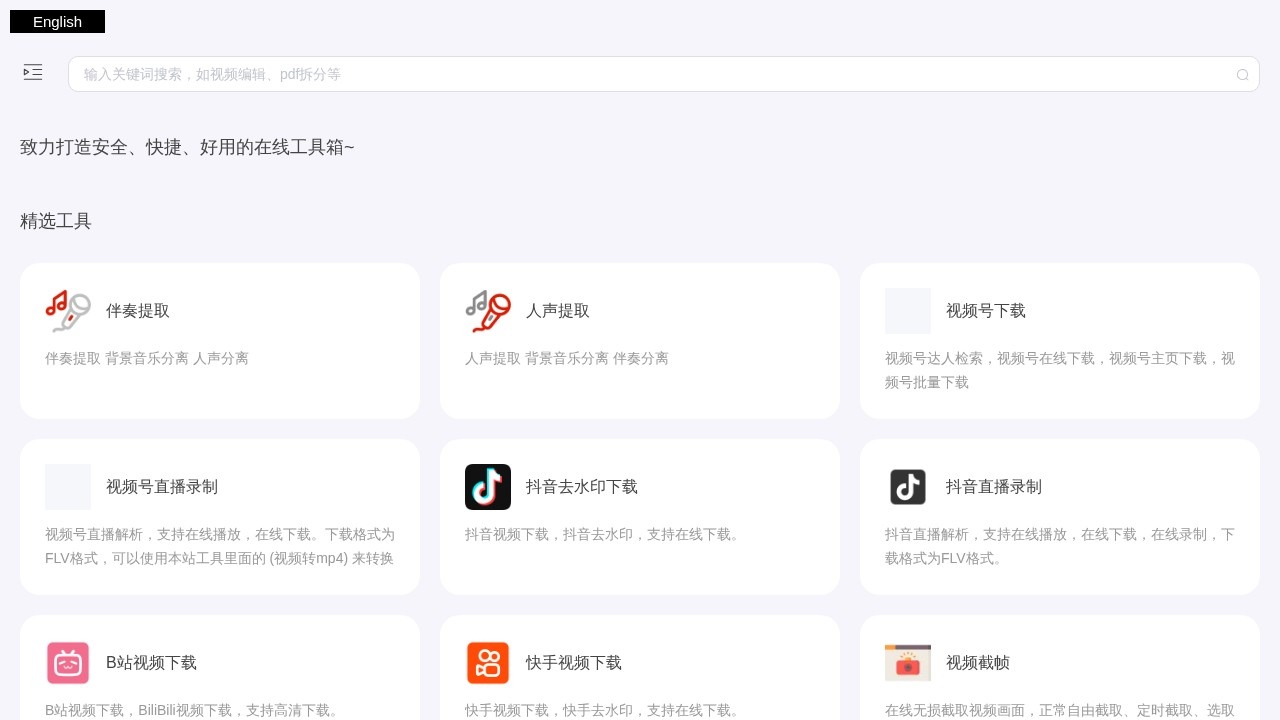Image resolution: width=1280 pixels, height=720 pixels.
Task: Open the B站视频下载 title link
Action: tap(152, 663)
